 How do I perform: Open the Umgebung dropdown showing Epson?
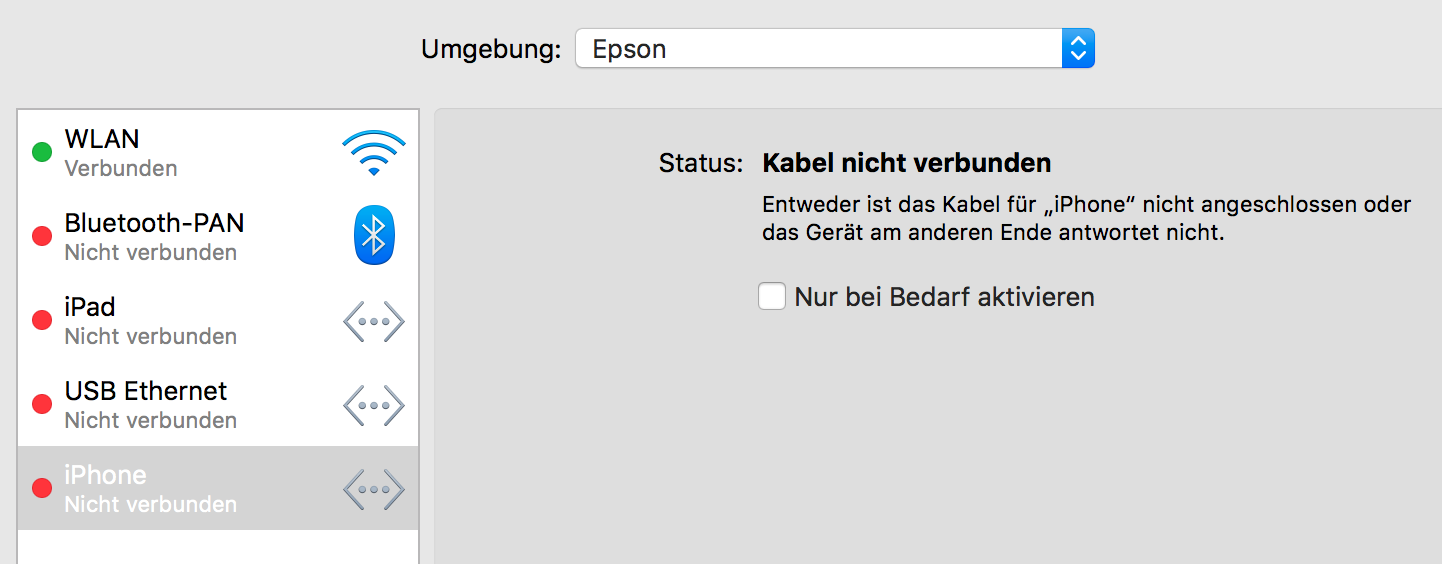click(x=818, y=49)
